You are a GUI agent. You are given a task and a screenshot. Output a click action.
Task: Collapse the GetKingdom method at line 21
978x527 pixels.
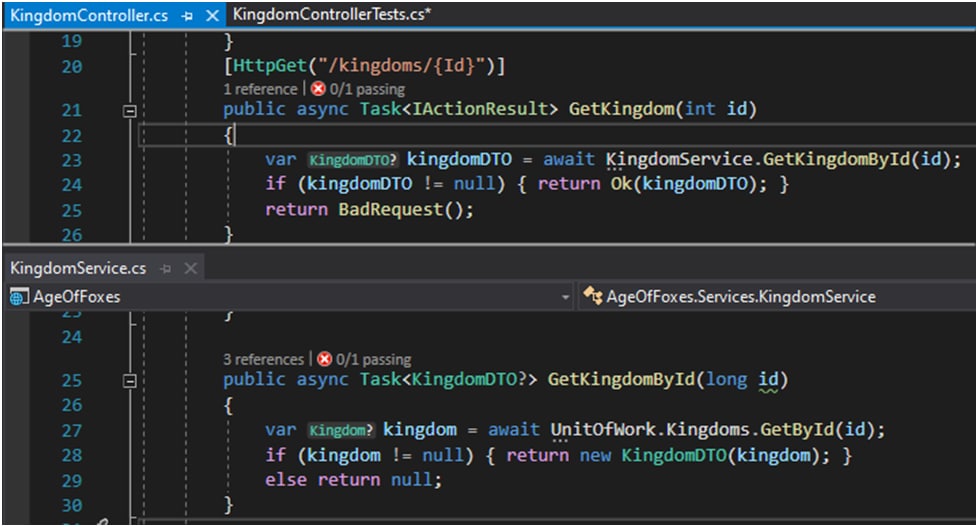(130, 111)
